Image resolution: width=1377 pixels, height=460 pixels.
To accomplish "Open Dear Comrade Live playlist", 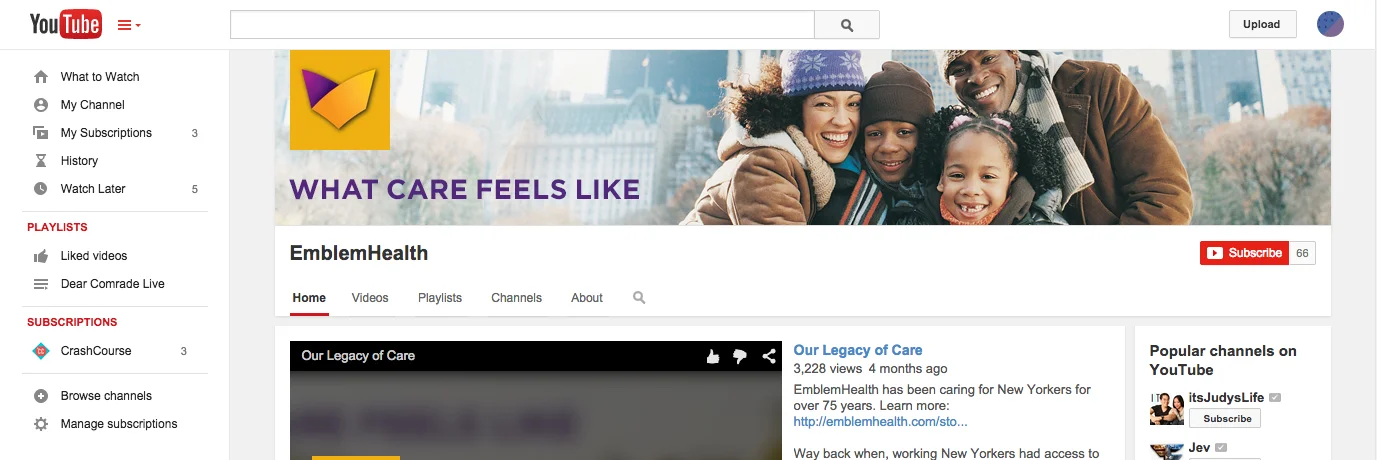I will click(x=113, y=284).
